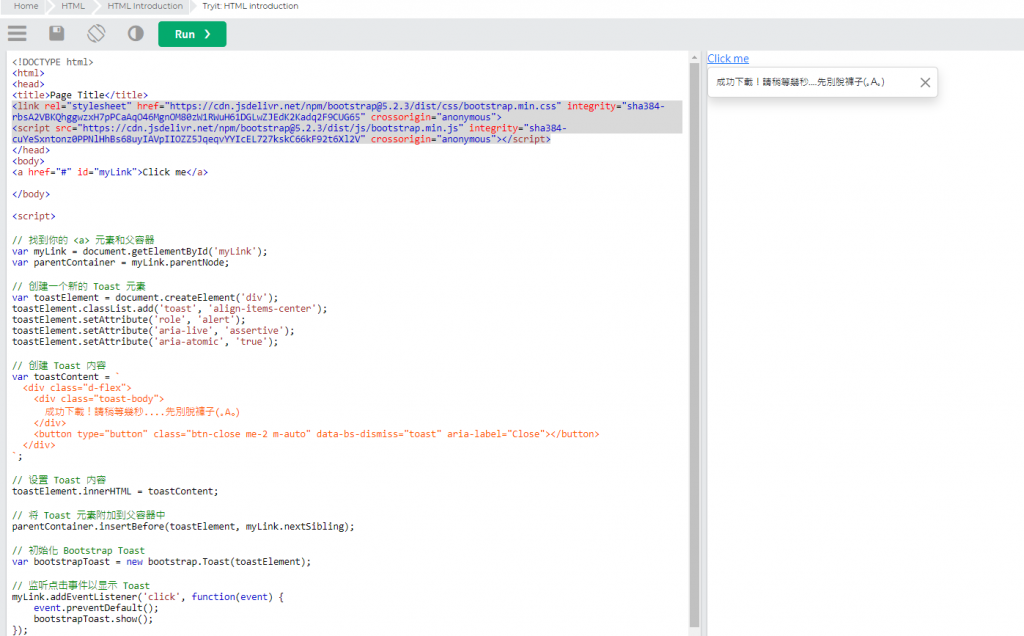Click the save code floppy icon
This screenshot has width=1024, height=636.
click(57, 33)
